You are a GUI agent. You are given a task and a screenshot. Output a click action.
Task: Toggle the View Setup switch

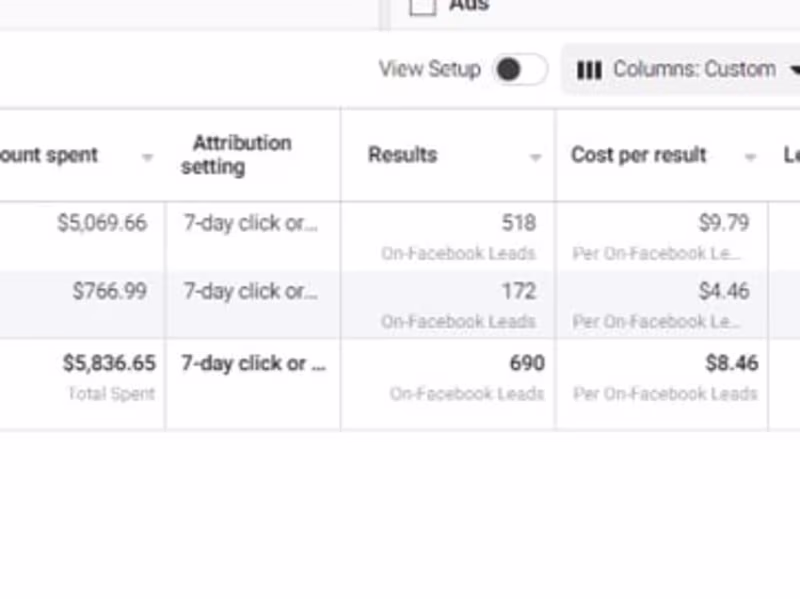click(x=520, y=70)
